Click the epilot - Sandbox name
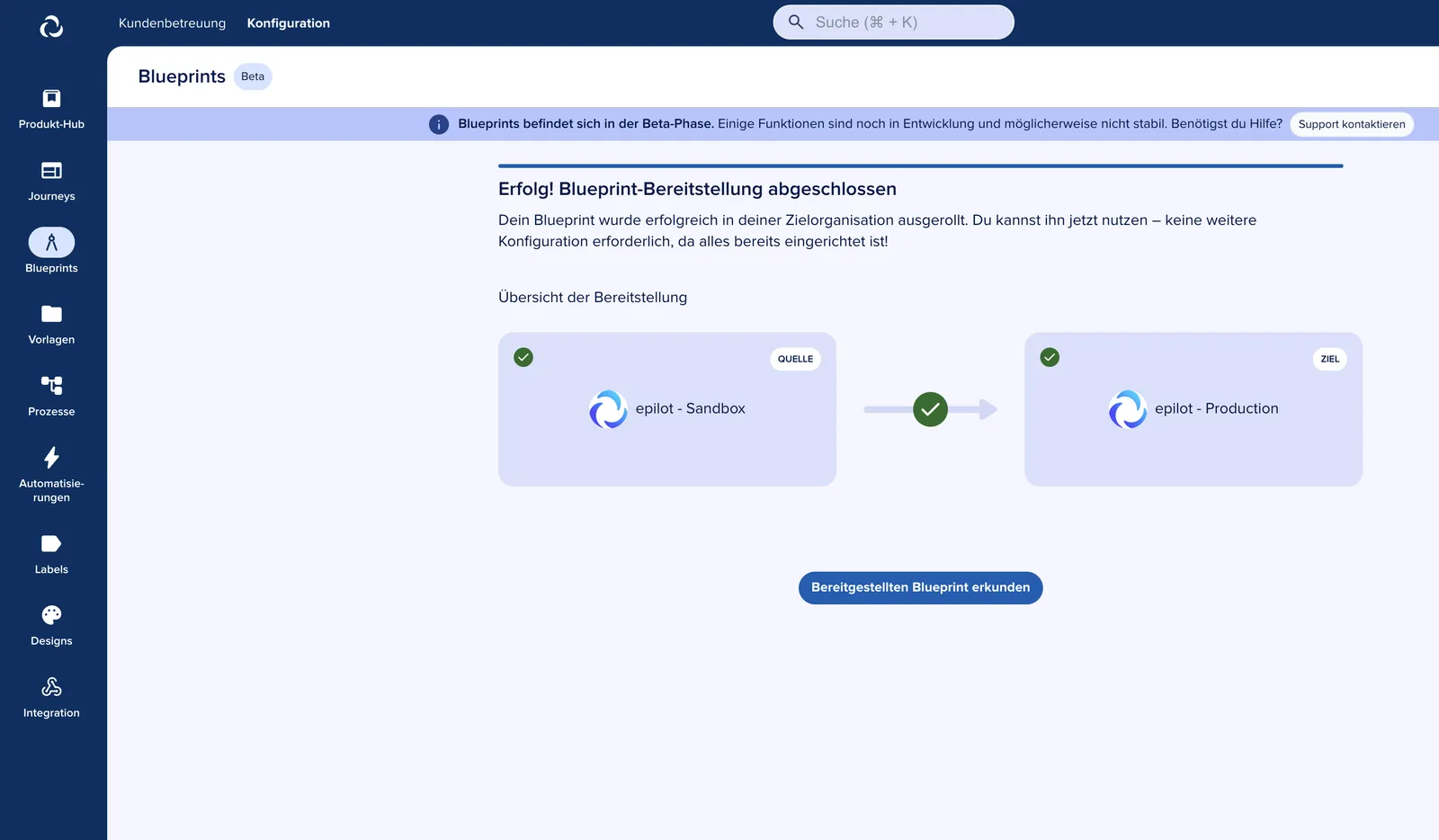The width and height of the screenshot is (1439, 840). pyautogui.click(x=691, y=408)
